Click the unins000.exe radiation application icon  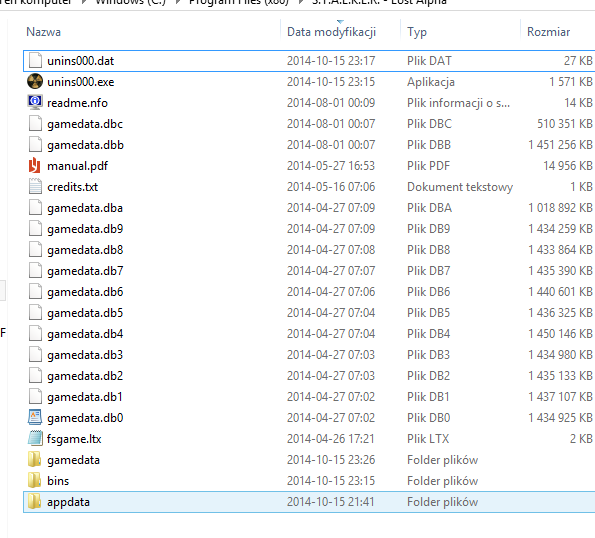click(x=35, y=81)
